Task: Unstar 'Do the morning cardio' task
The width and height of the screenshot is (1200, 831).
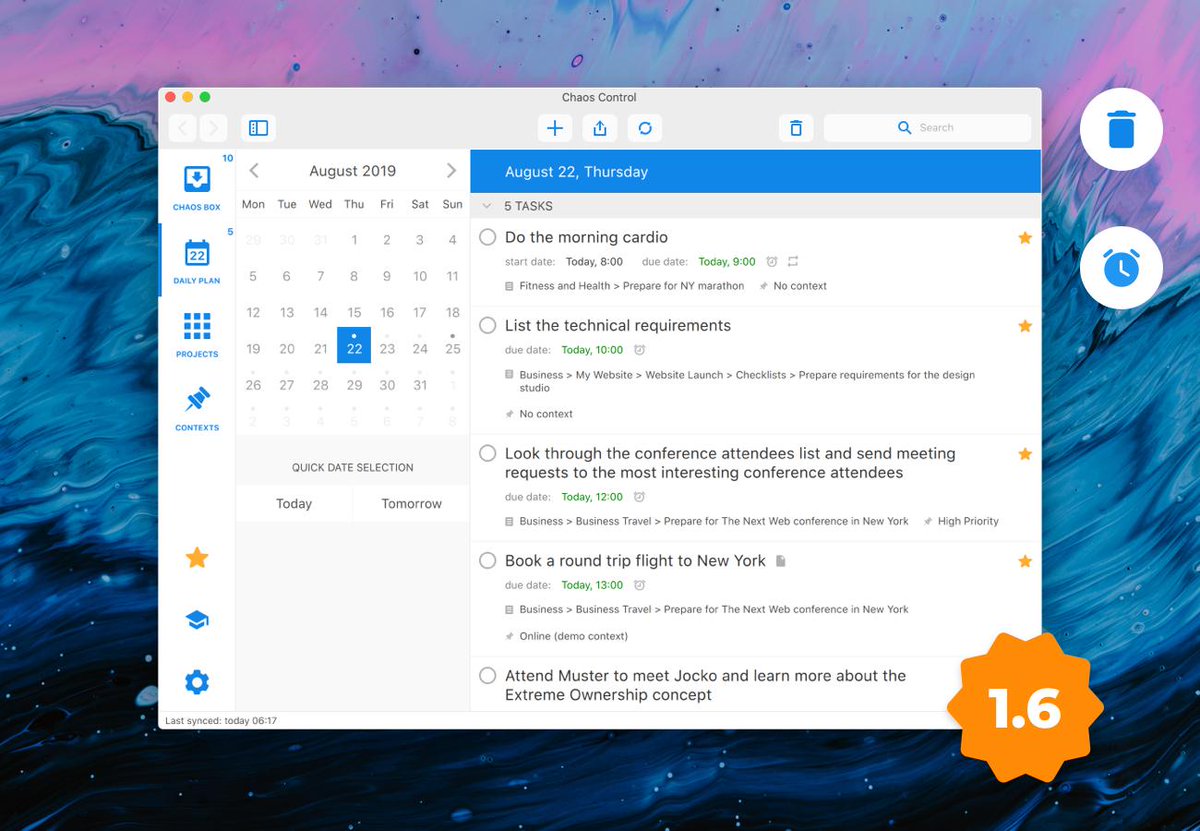Action: coord(1024,238)
